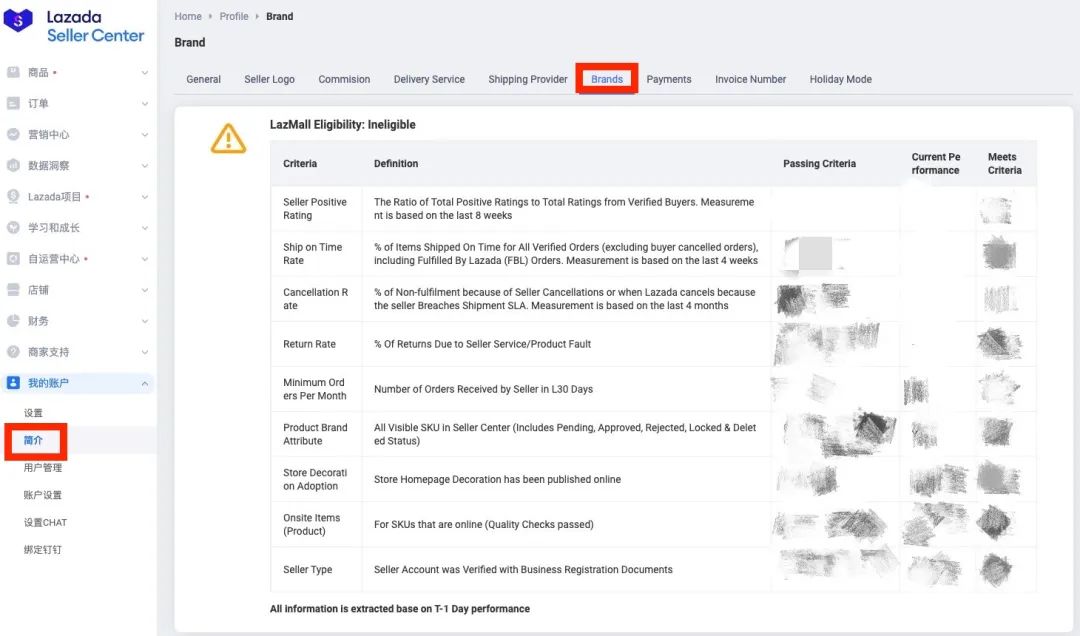Switch to the Seller Logo tab
Image resolution: width=1080 pixels, height=636 pixels.
(269, 79)
